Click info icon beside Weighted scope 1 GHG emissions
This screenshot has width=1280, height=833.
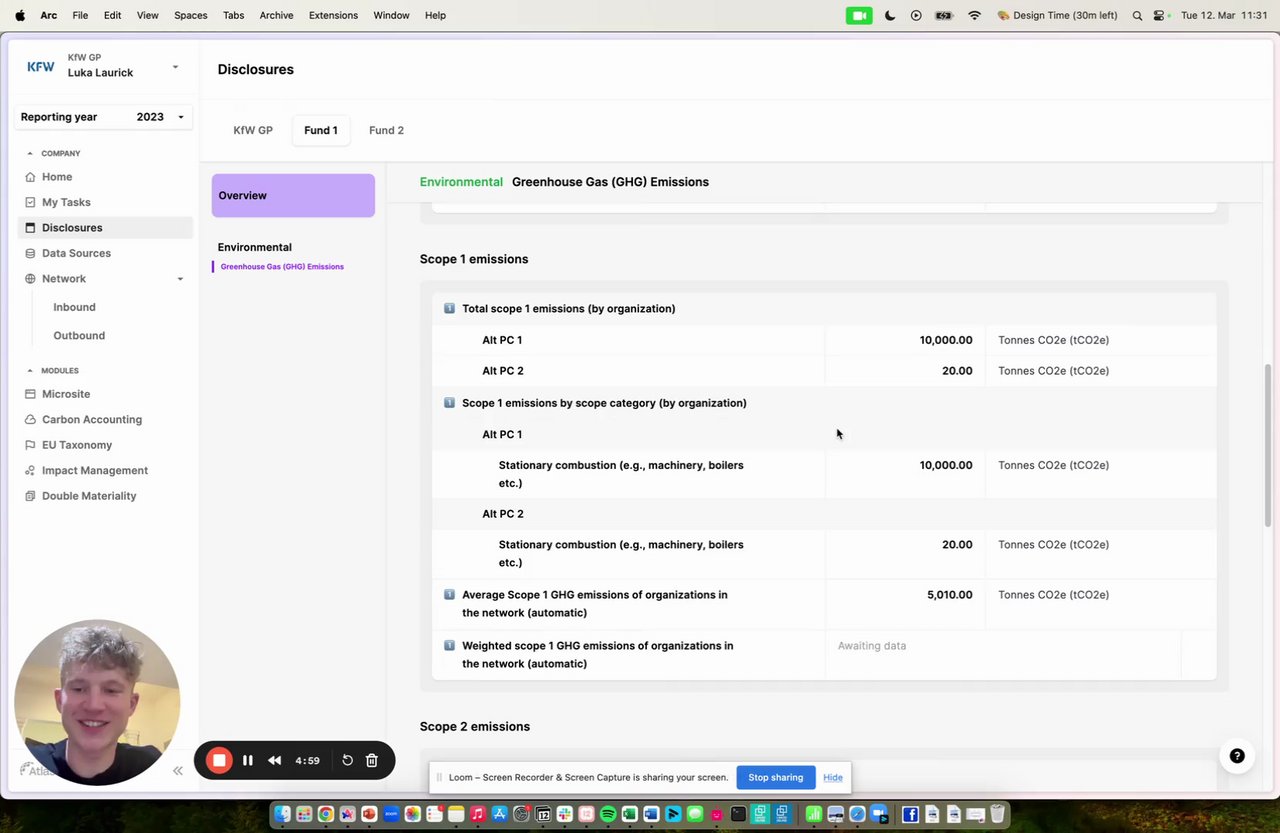(449, 646)
